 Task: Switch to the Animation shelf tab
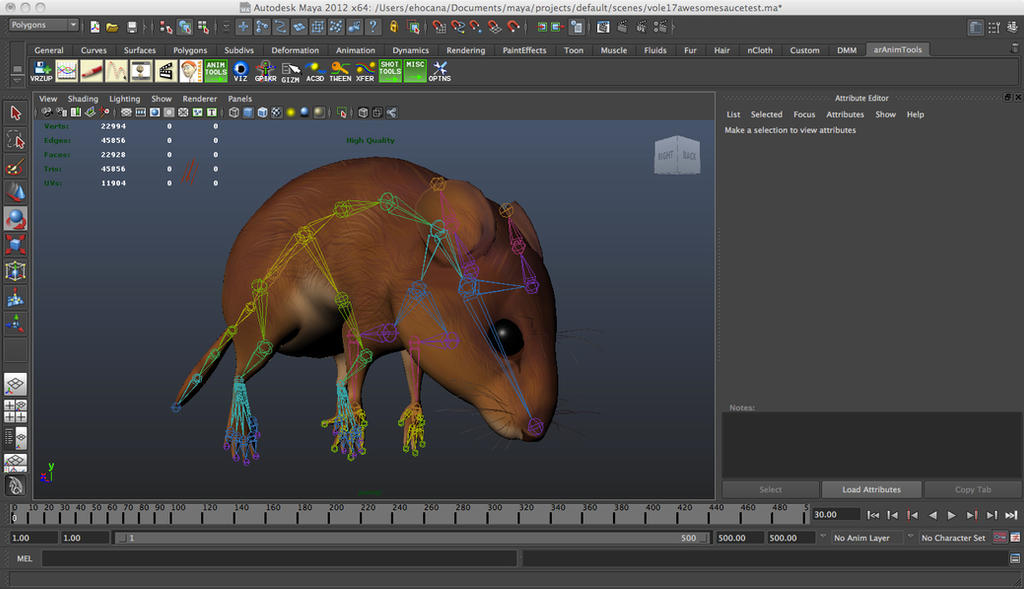[355, 50]
